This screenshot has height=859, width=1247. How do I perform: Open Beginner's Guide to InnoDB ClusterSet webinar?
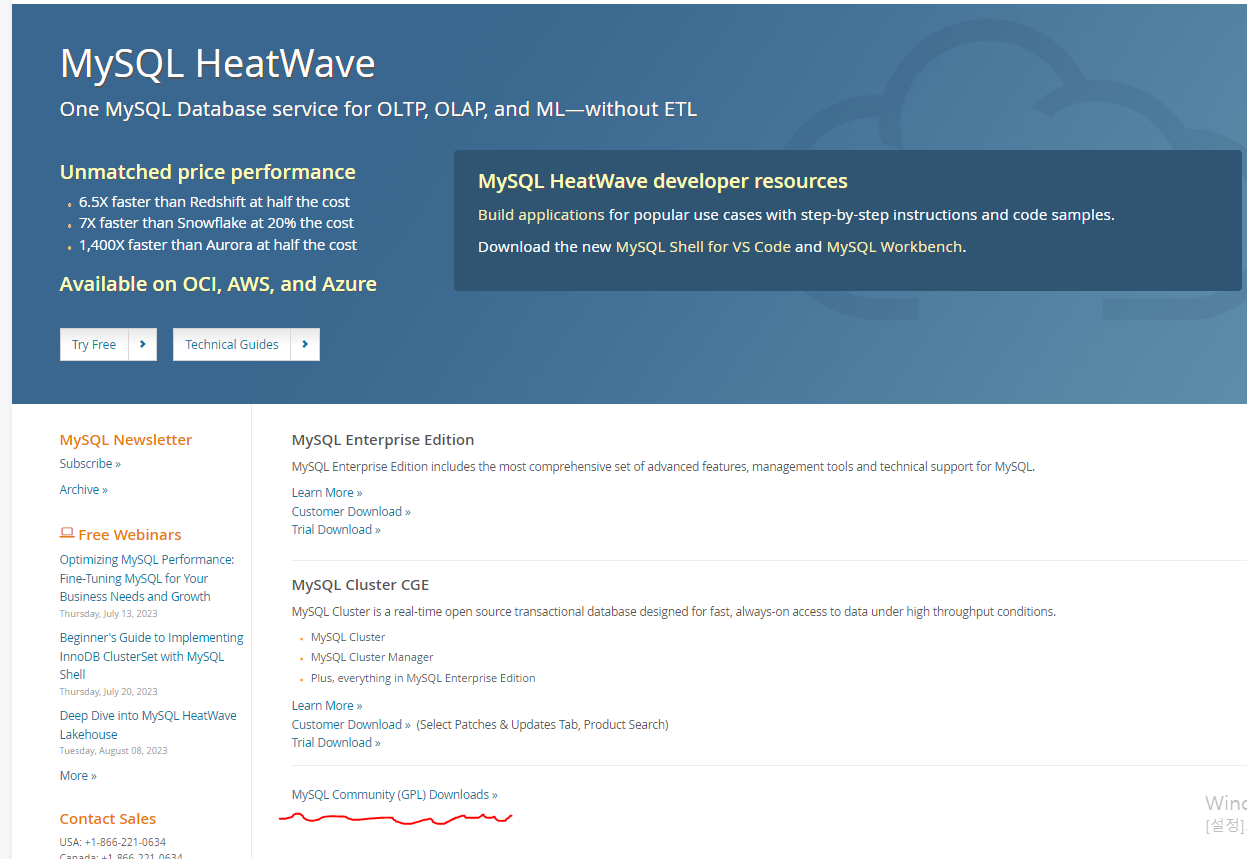tap(152, 656)
